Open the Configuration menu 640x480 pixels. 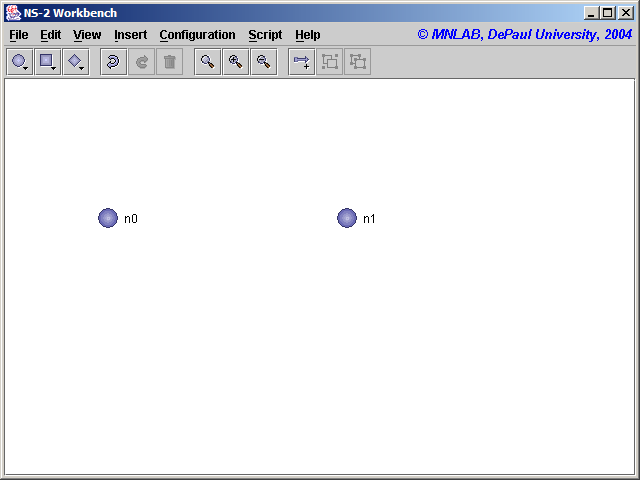click(x=198, y=35)
